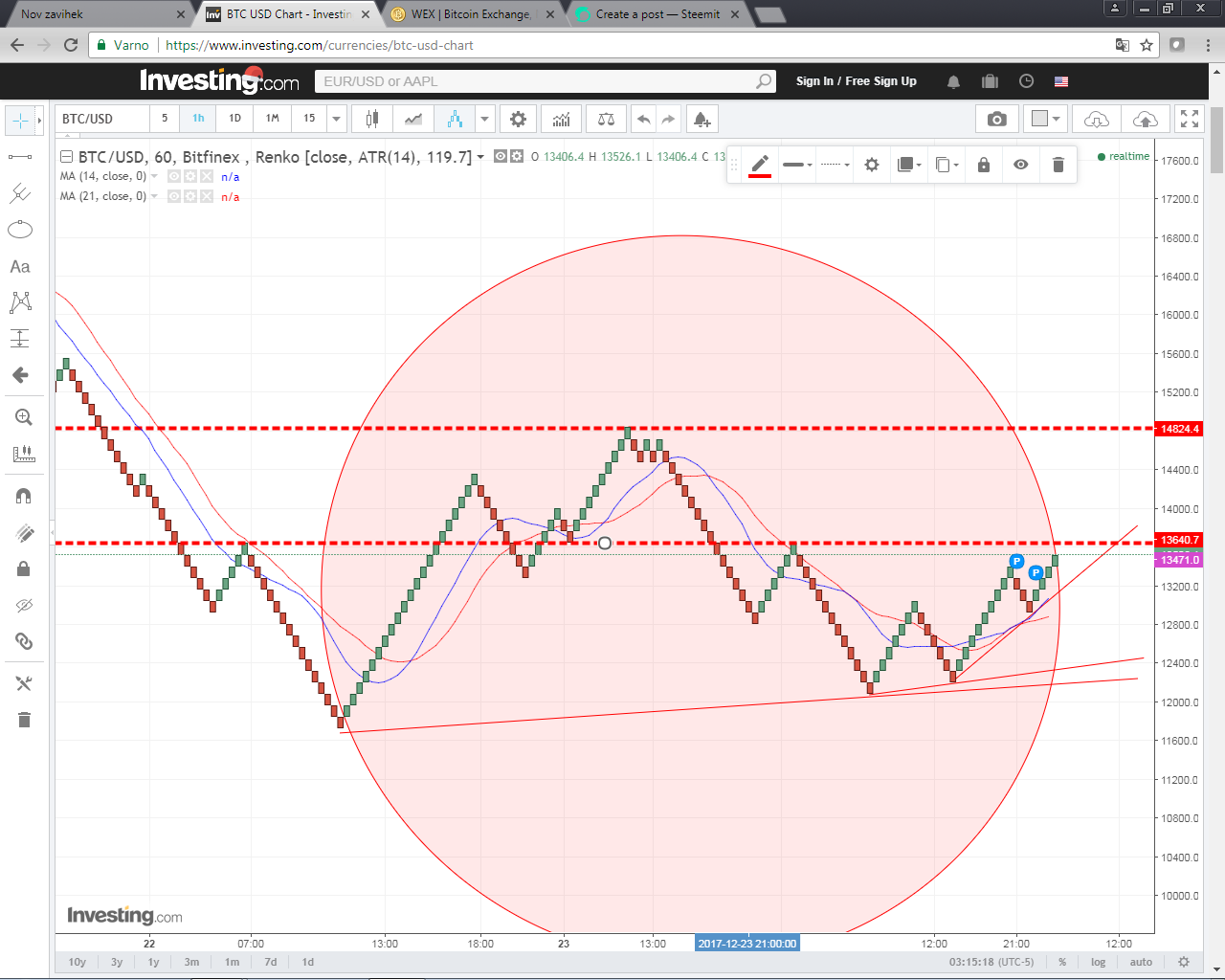Select the crosshair cursor tool
The height and width of the screenshot is (980, 1225).
(20, 121)
